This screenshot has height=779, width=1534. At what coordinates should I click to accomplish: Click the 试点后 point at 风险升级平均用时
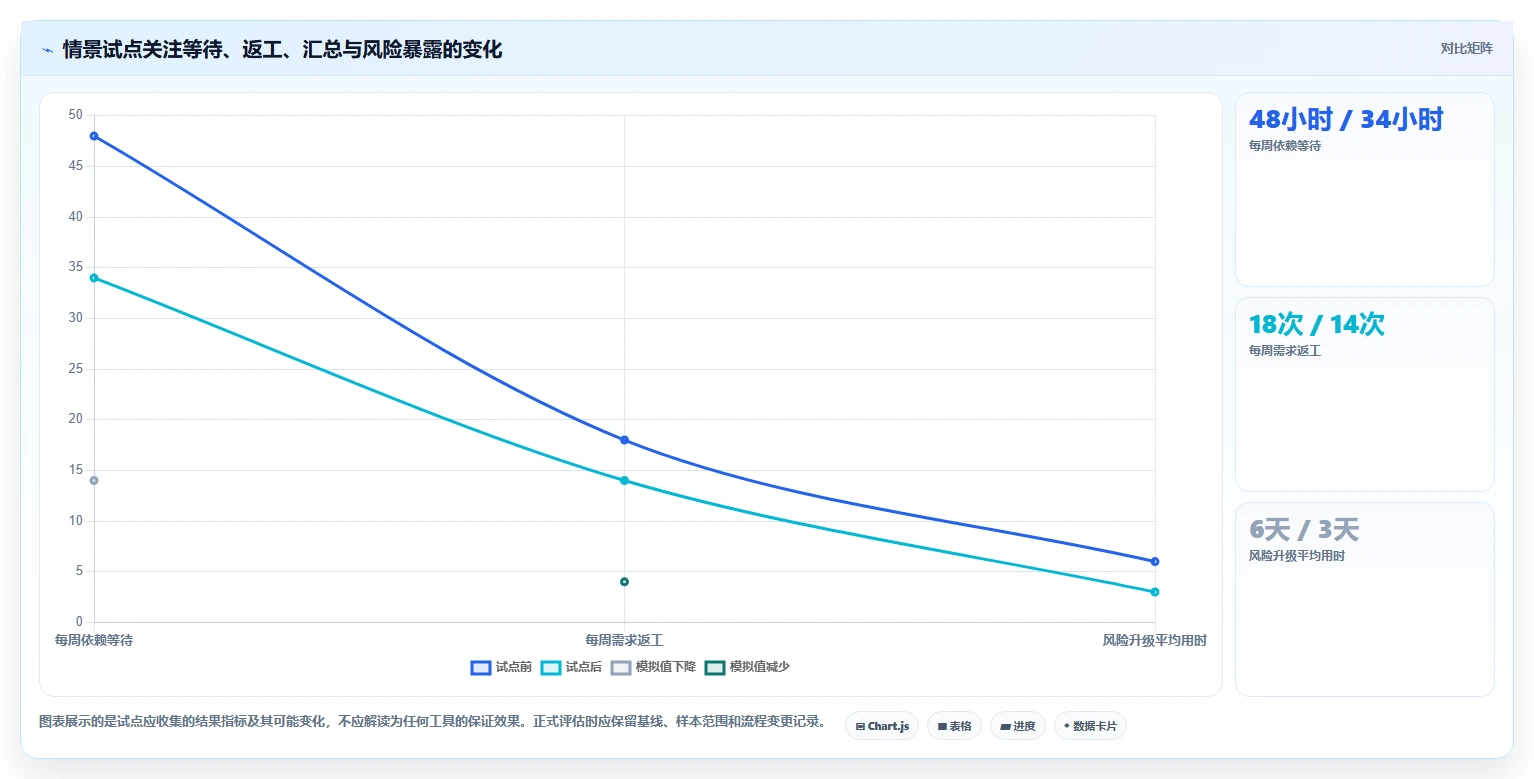point(1155,592)
